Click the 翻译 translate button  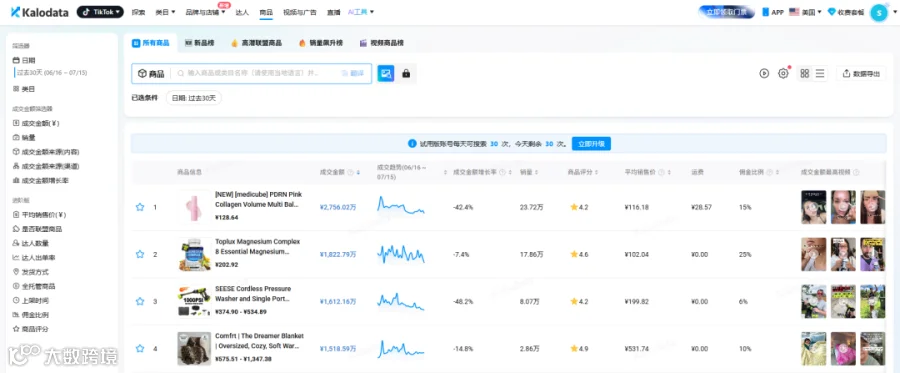click(353, 73)
